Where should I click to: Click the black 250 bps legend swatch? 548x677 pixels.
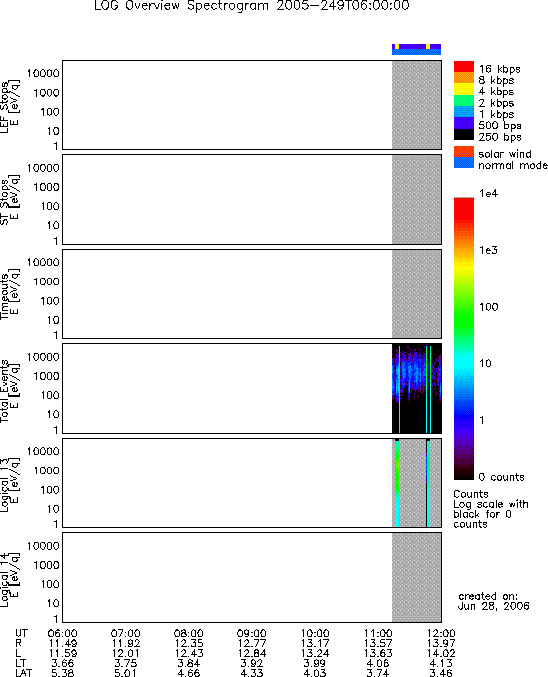pos(464,134)
